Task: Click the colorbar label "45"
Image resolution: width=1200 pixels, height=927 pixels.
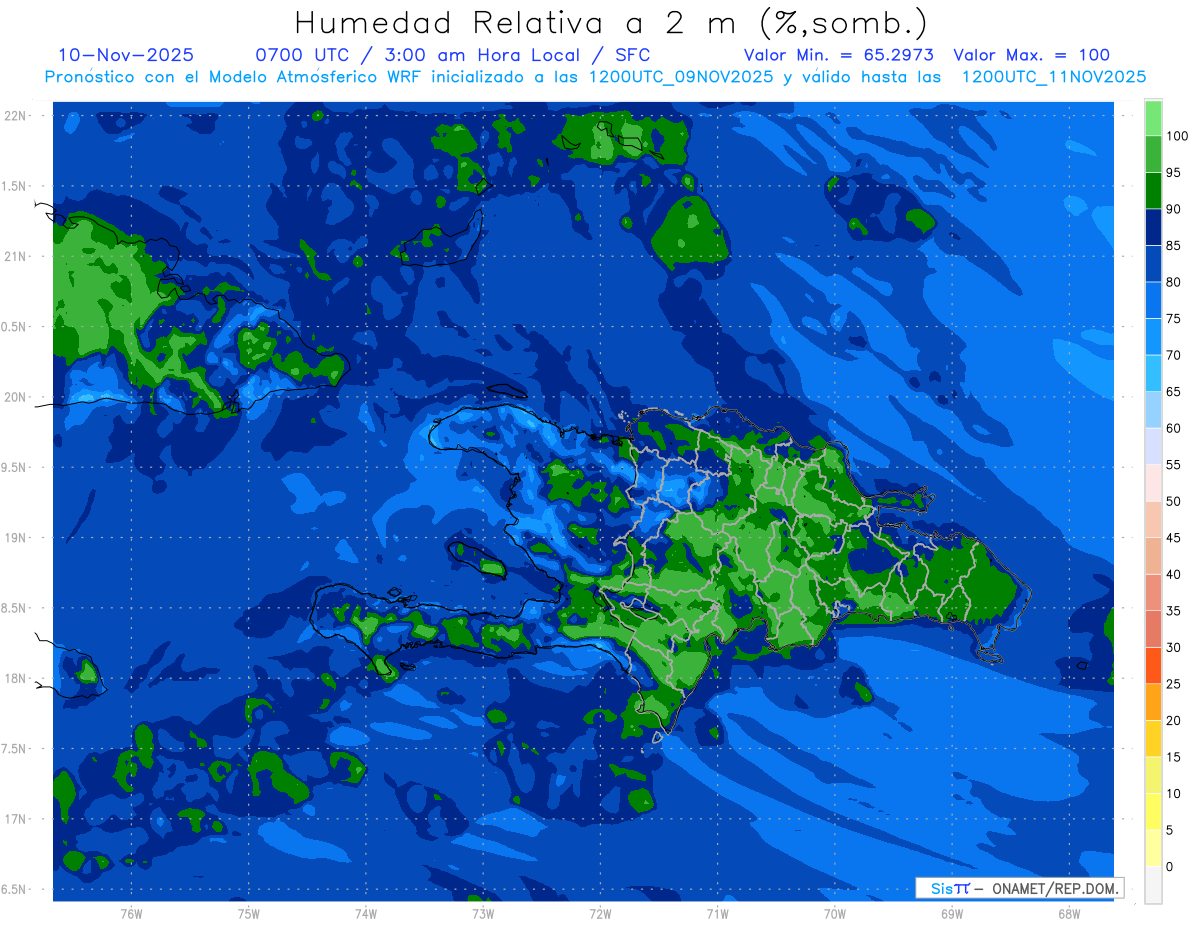Action: 1173,538
